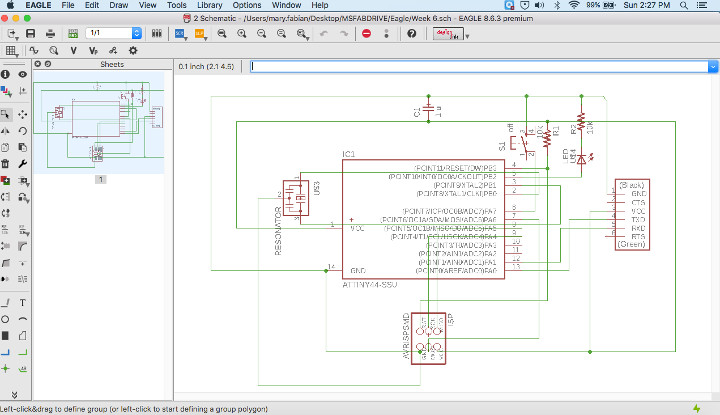
Task: Select the ATTINY44-SSU label on schematic
Action: click(x=370, y=285)
